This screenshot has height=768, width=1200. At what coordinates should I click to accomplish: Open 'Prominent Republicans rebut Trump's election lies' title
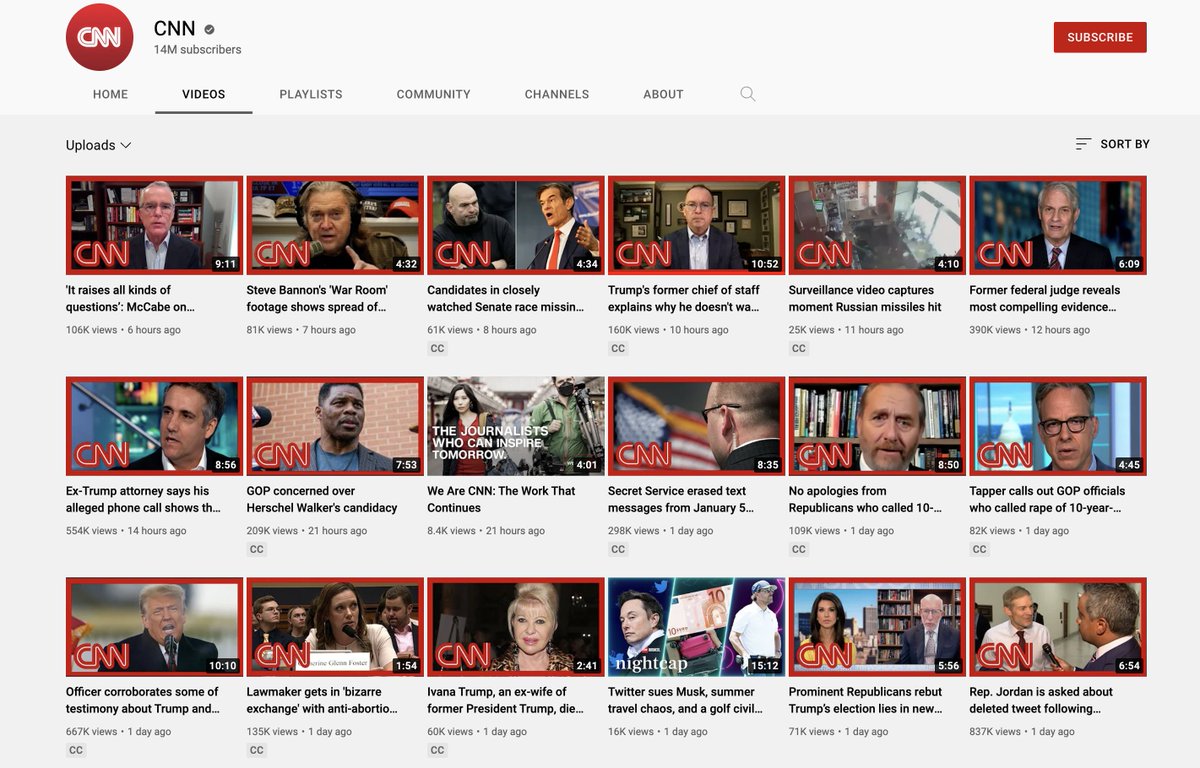[866, 700]
